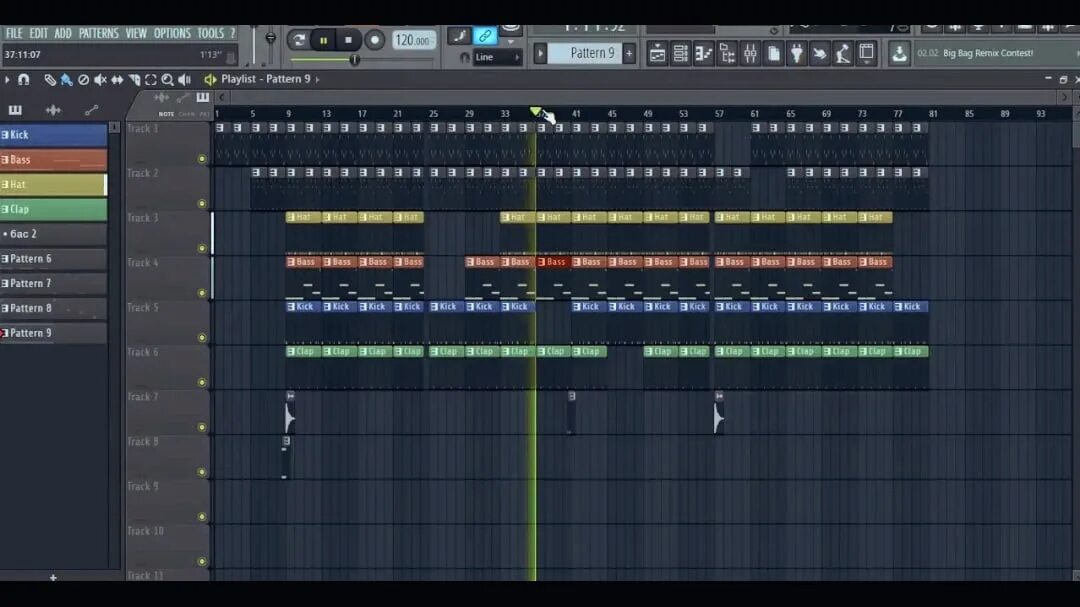
Task: Open the ADD menu
Action: (63, 33)
